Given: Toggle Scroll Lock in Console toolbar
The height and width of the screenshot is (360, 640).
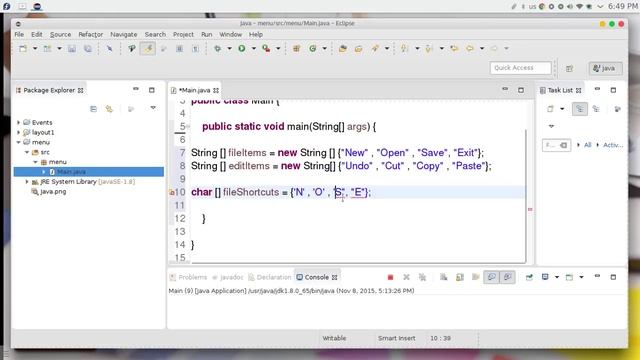Looking at the screenshot, I should tap(460, 277).
